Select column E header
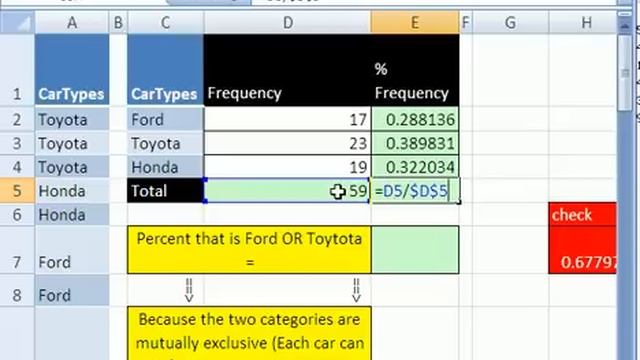 click(415, 23)
